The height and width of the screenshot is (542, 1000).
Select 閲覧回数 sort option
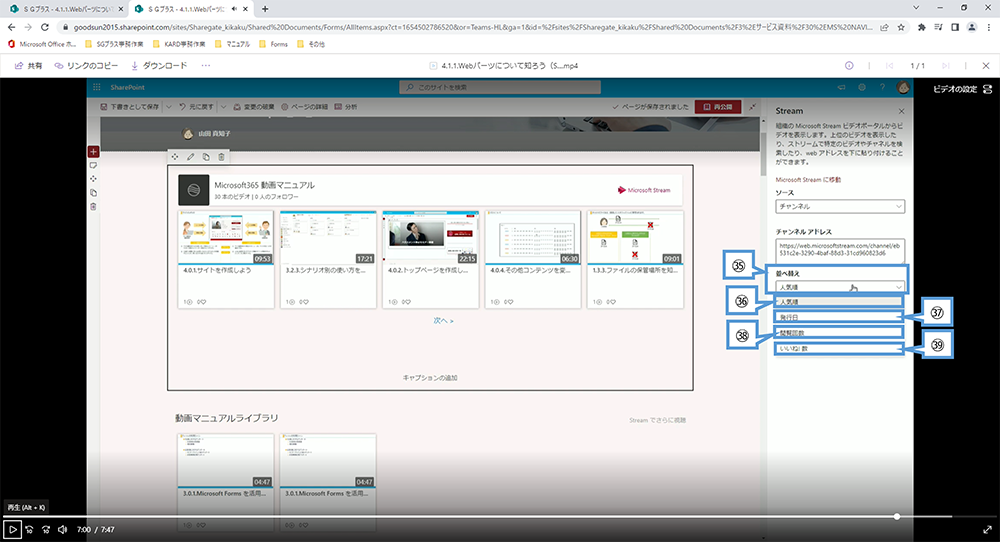[x=839, y=333]
